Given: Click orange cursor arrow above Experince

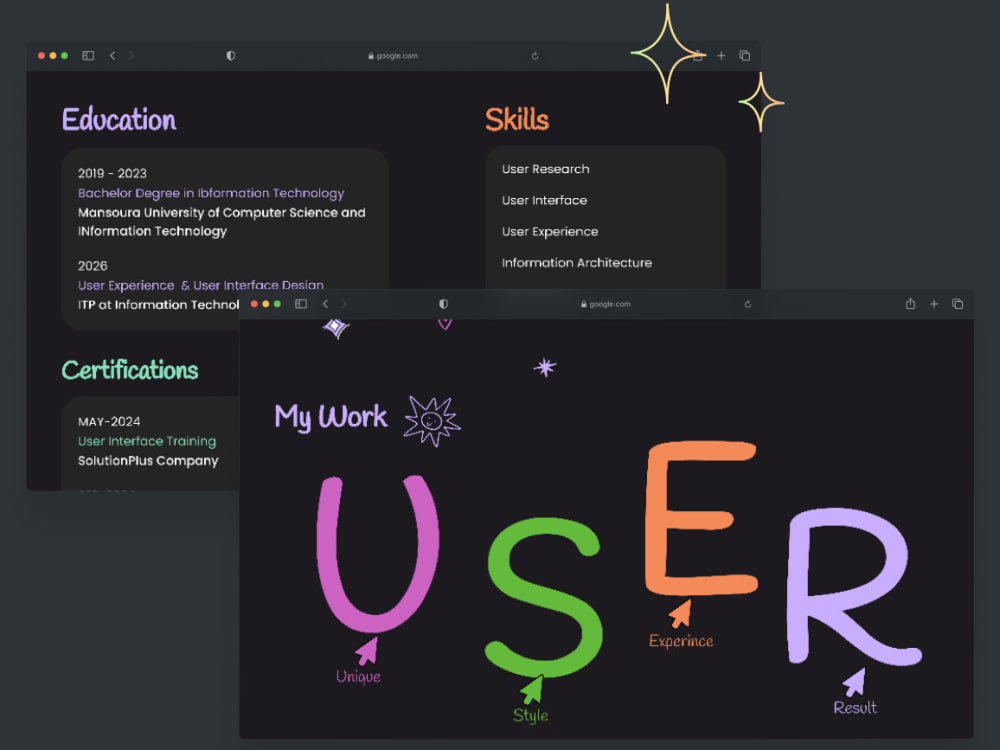Looking at the screenshot, I should click(680, 614).
